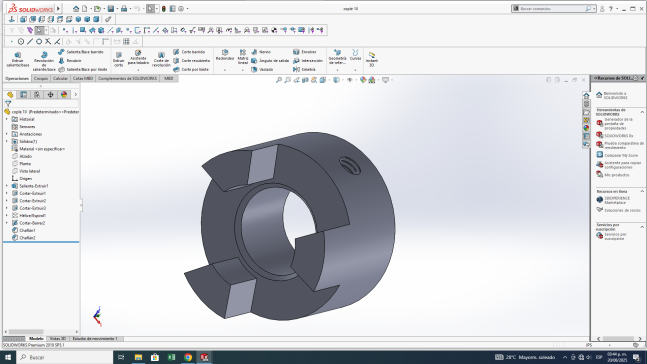Open the DimXpertManager crosshair tab
This screenshot has width=647, height=364.
tap(50, 95)
